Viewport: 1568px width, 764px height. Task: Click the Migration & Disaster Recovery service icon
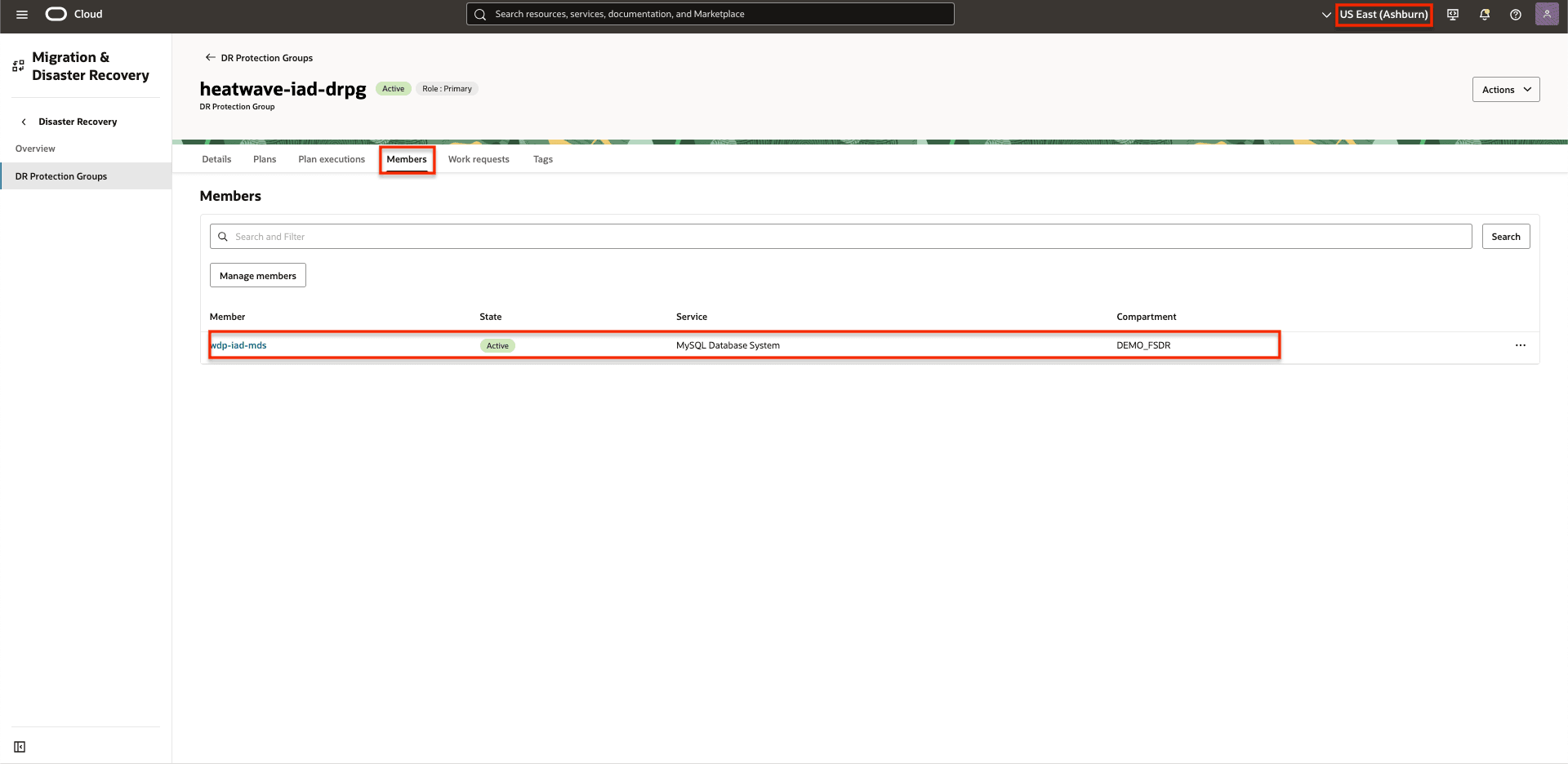[x=18, y=65]
